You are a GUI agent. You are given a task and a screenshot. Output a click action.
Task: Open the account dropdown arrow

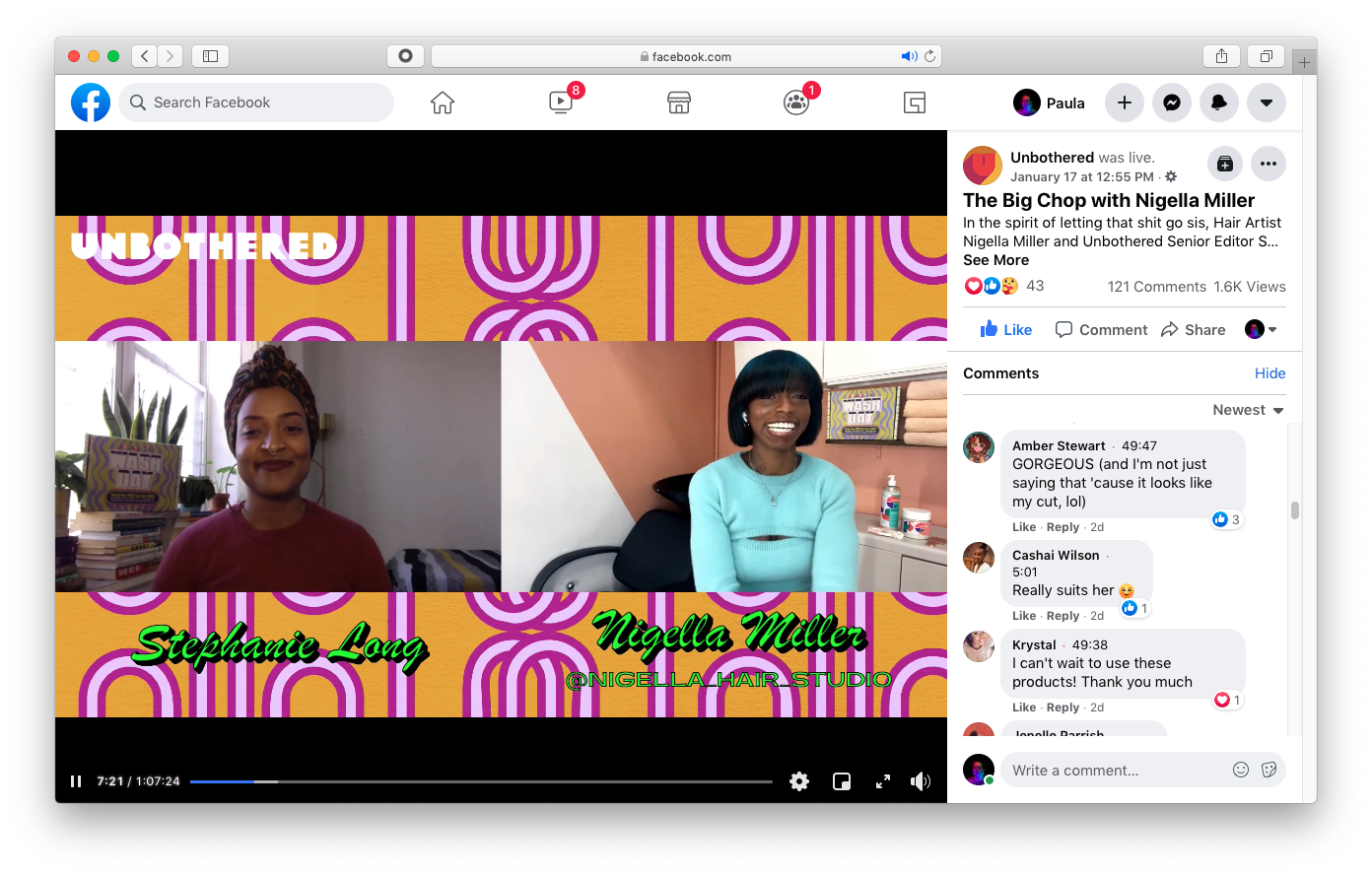[x=1267, y=102]
